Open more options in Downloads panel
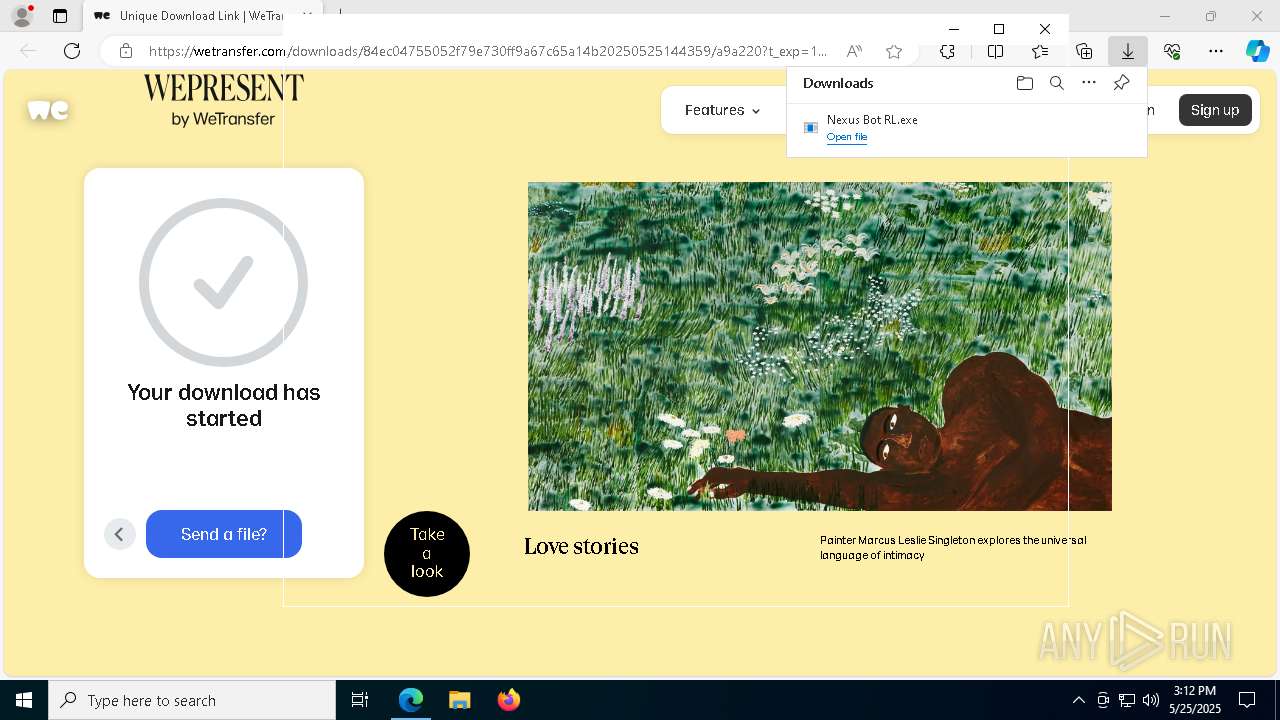 pos(1089,83)
